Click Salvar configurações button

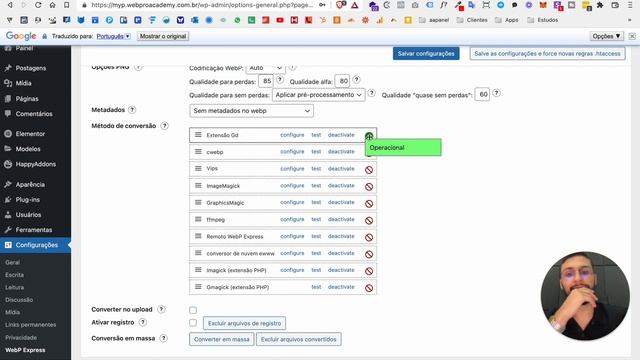tap(426, 53)
